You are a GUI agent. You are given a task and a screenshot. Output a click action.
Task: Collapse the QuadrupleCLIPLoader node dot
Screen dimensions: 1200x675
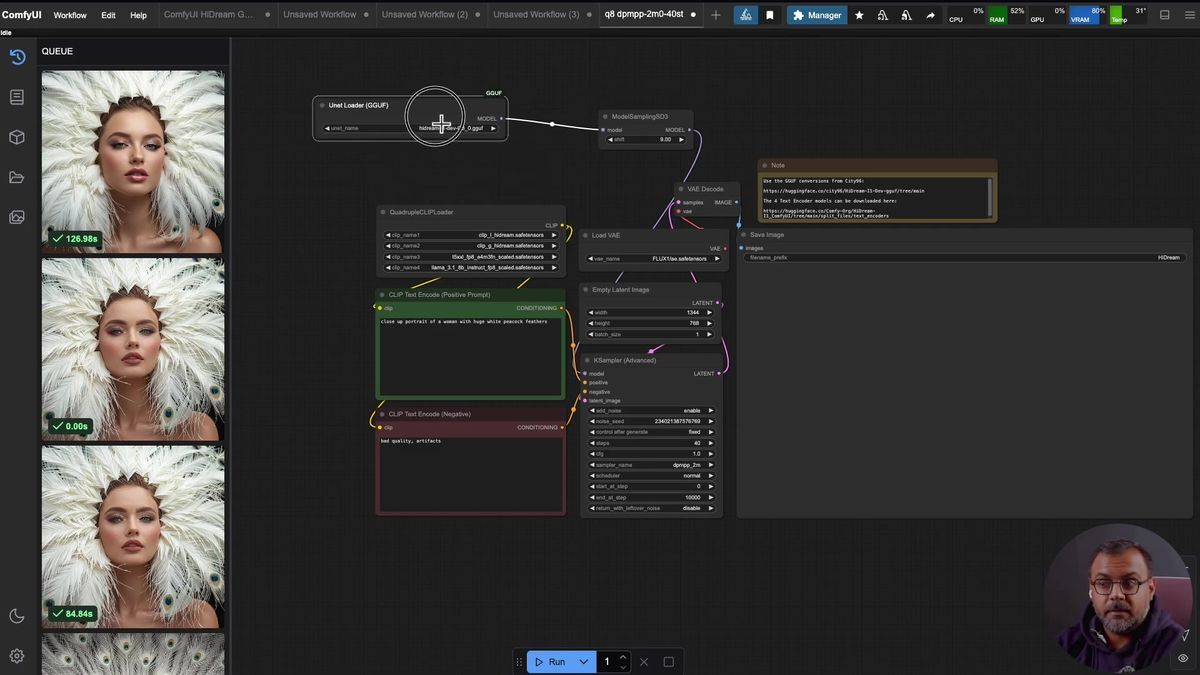(383, 212)
